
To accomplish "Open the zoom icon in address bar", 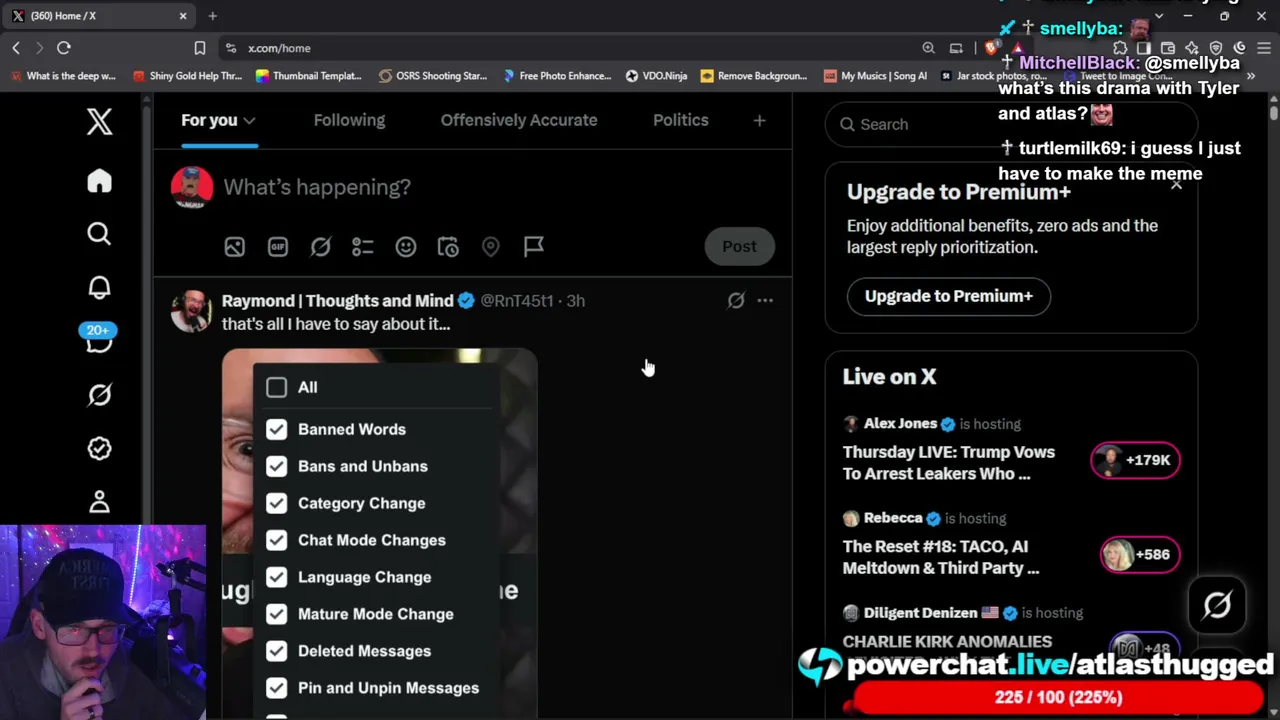I will click(x=929, y=48).
